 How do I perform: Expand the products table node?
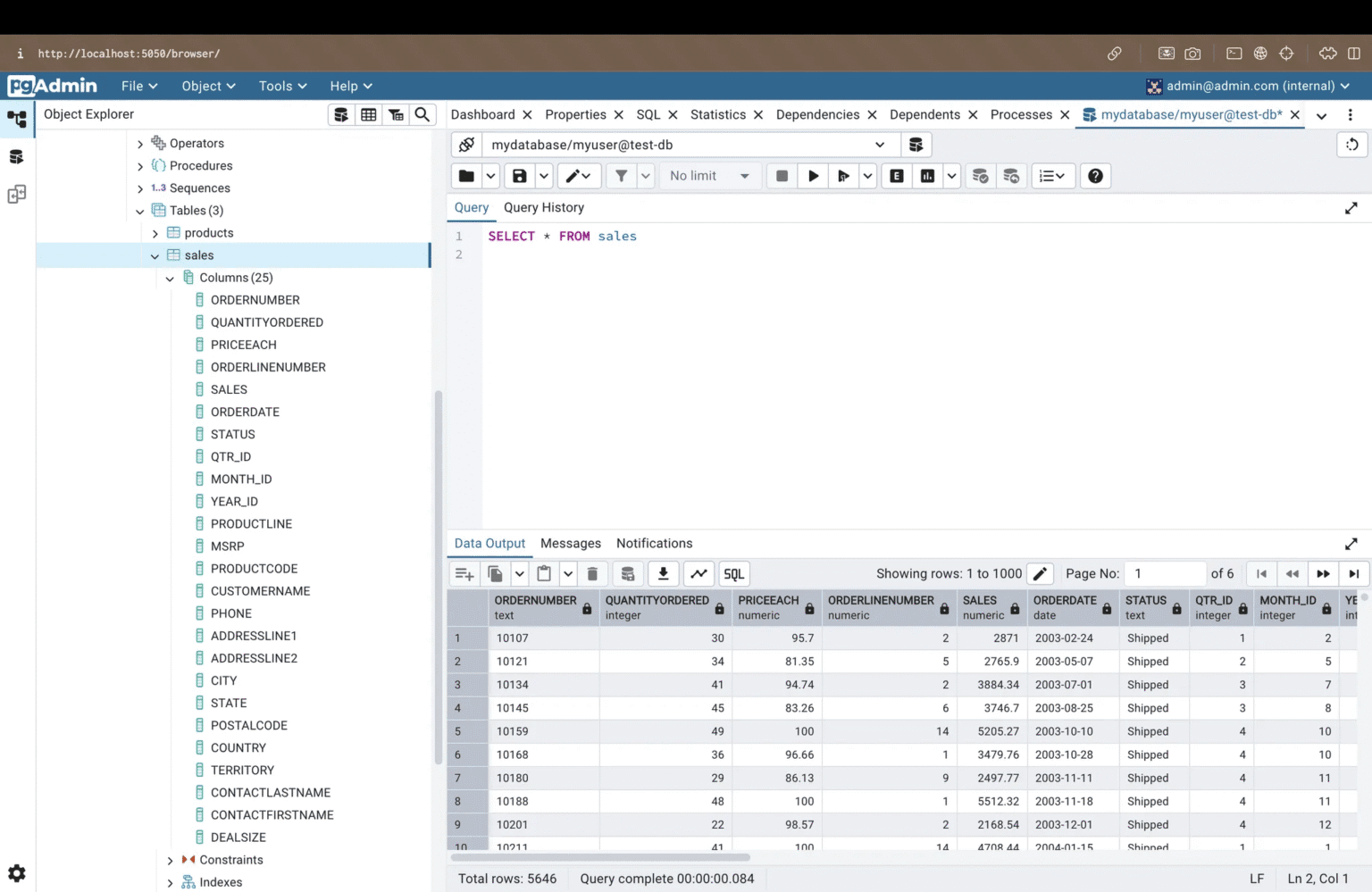pos(155,232)
